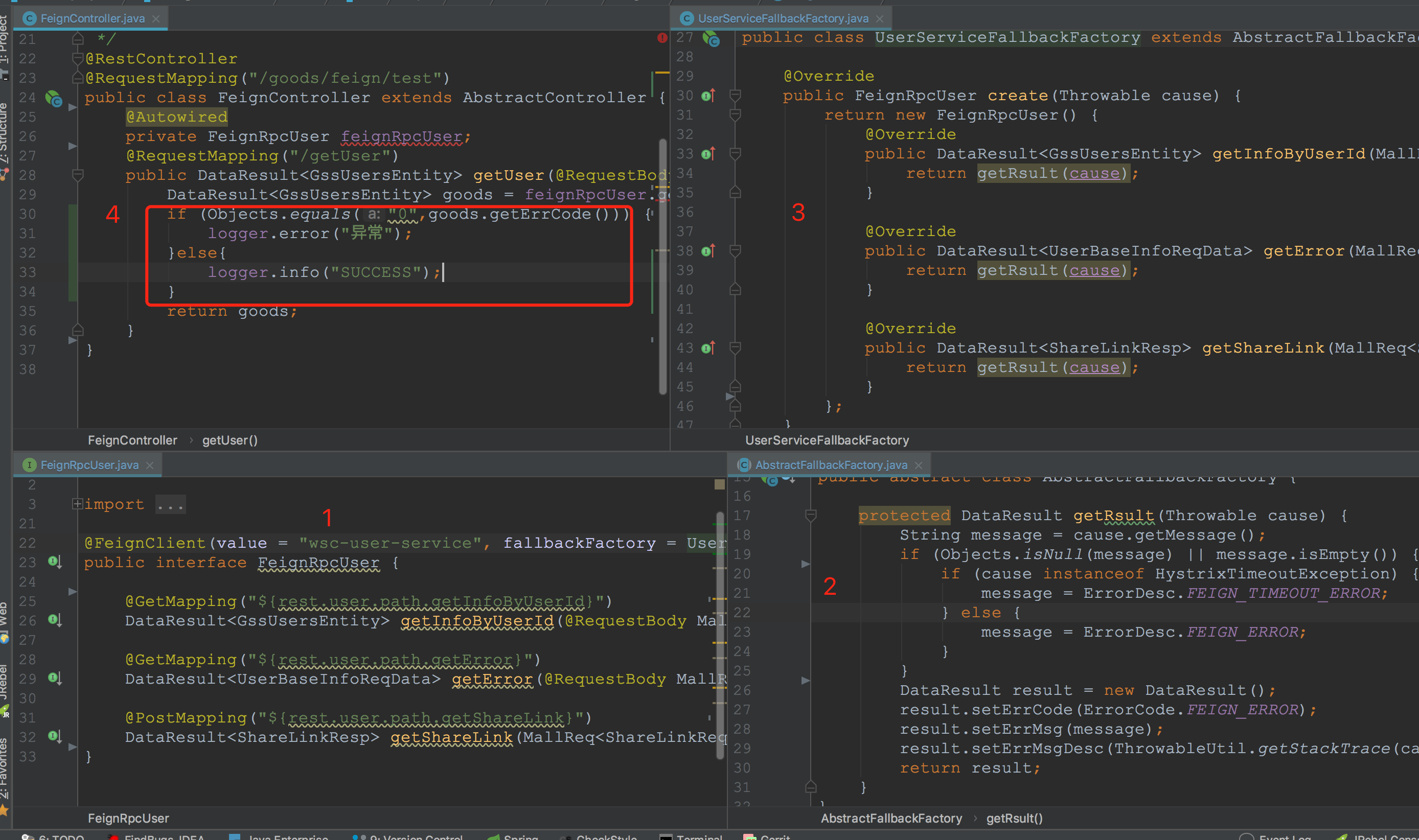Click class icon on UserServiceFallbackFactory.java tab
Image resolution: width=1419 pixels, height=840 pixels.
coord(687,19)
